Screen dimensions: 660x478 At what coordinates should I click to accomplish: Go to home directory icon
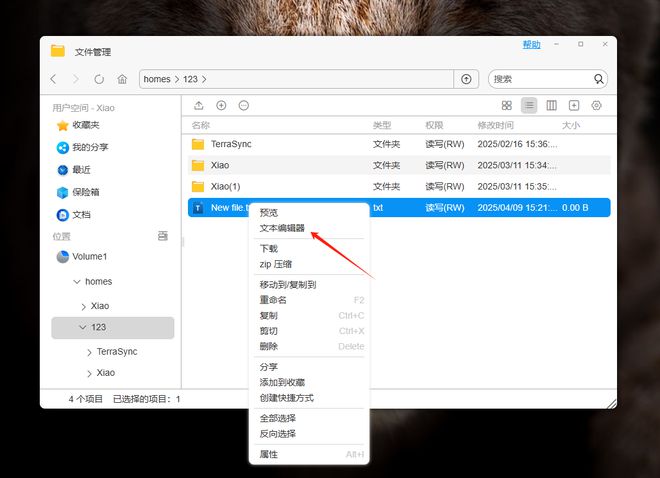click(122, 79)
